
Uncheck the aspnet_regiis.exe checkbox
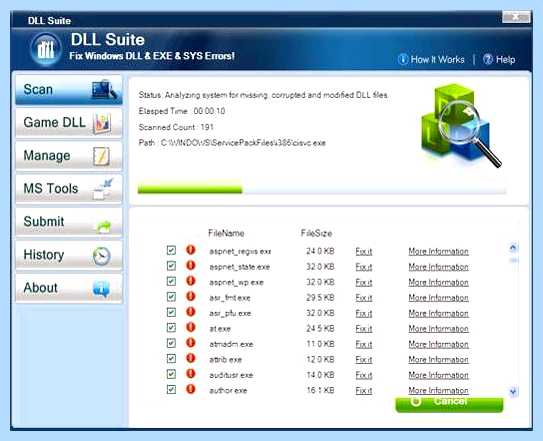coord(171,250)
